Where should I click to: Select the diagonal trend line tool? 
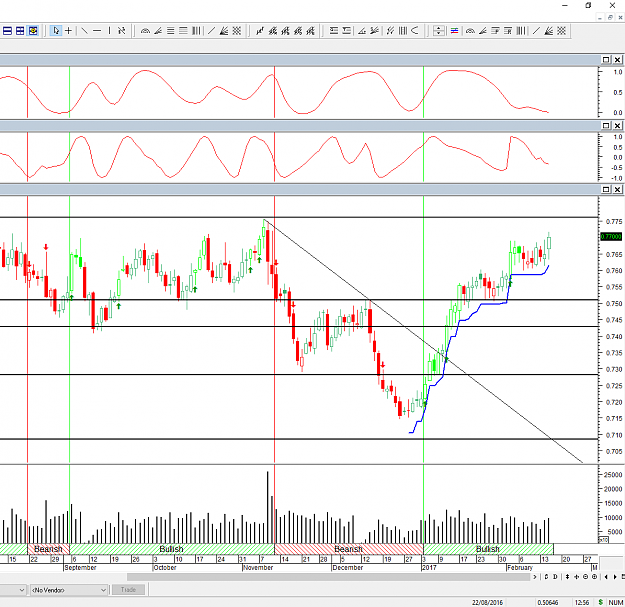point(85,31)
